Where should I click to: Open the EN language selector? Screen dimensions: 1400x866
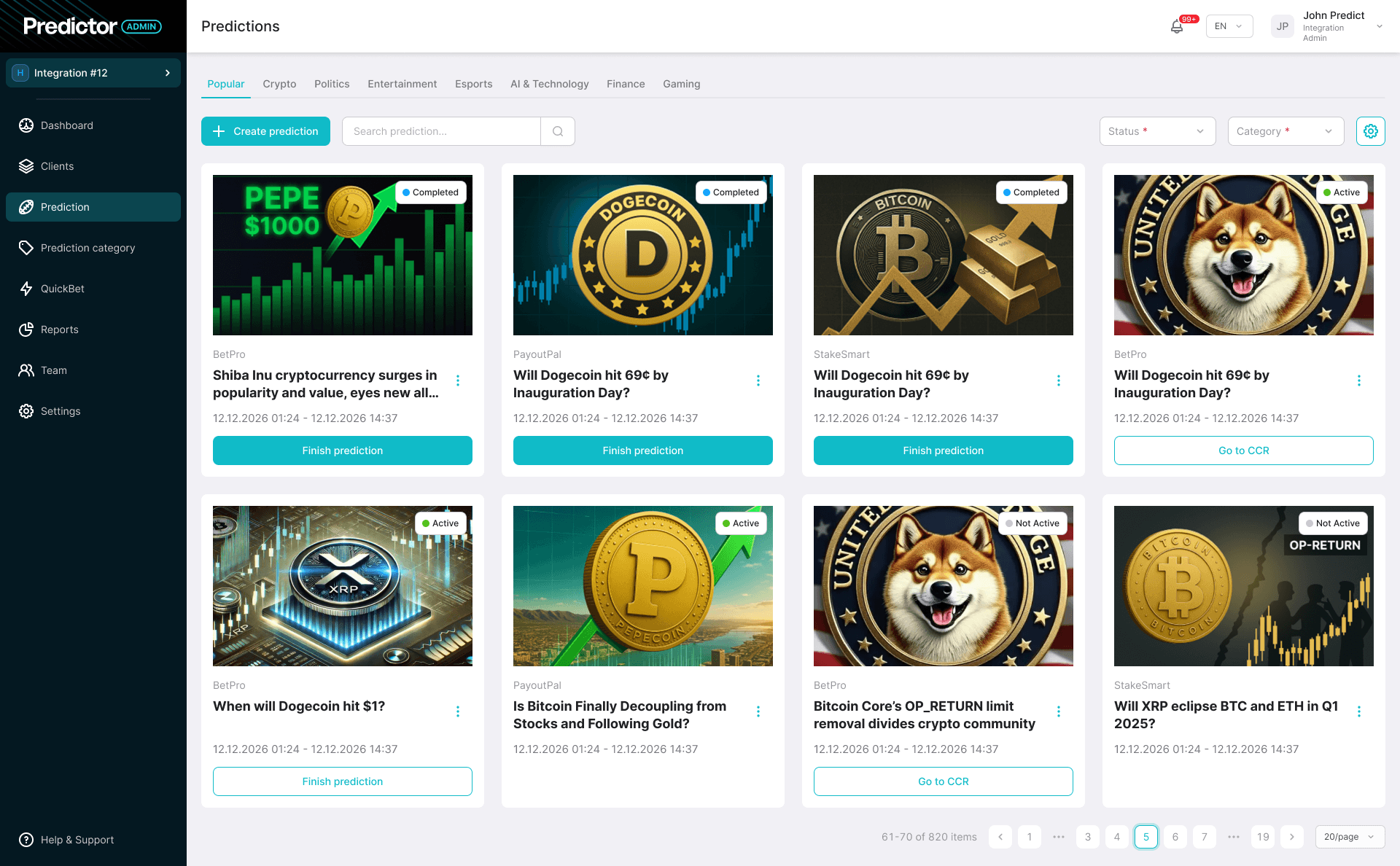click(x=1229, y=26)
